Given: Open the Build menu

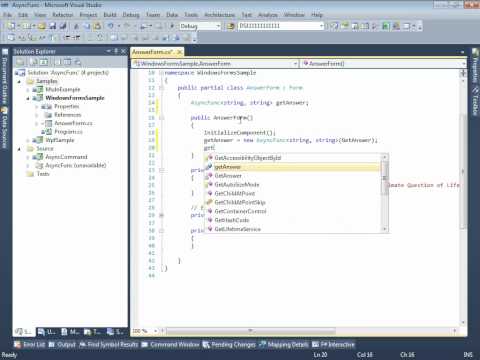Looking at the screenshot, I should (110, 15).
